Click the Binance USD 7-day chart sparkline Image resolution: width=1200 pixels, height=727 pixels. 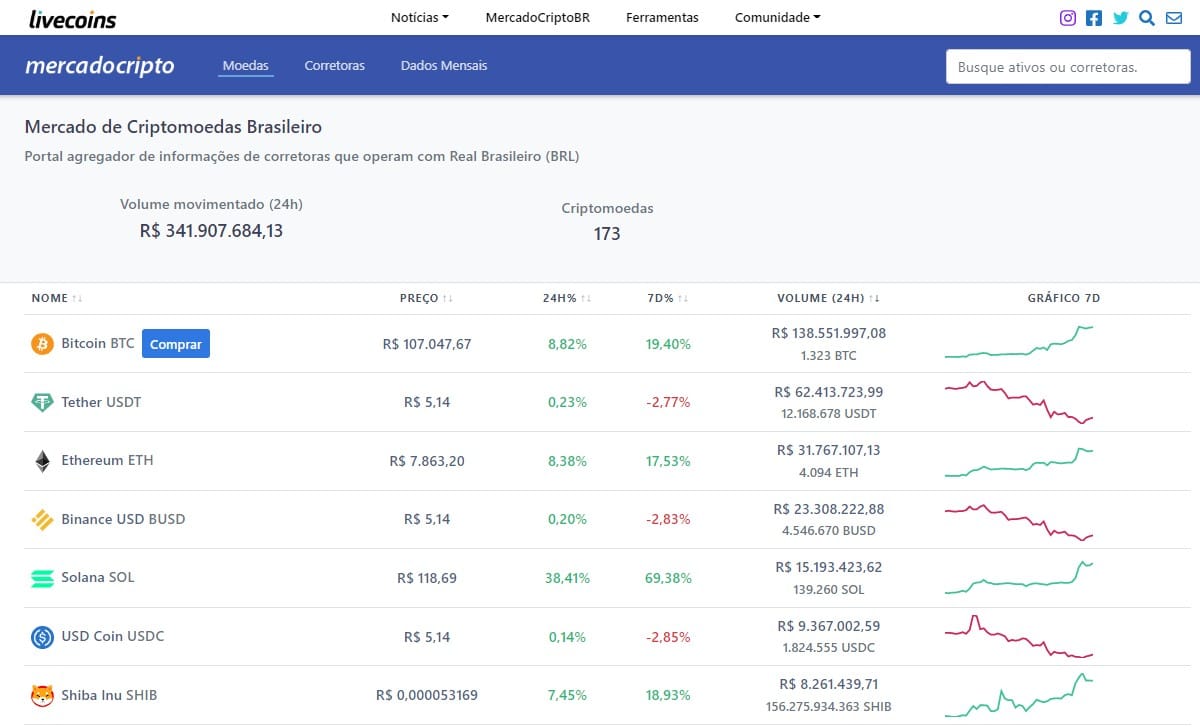click(1019, 522)
